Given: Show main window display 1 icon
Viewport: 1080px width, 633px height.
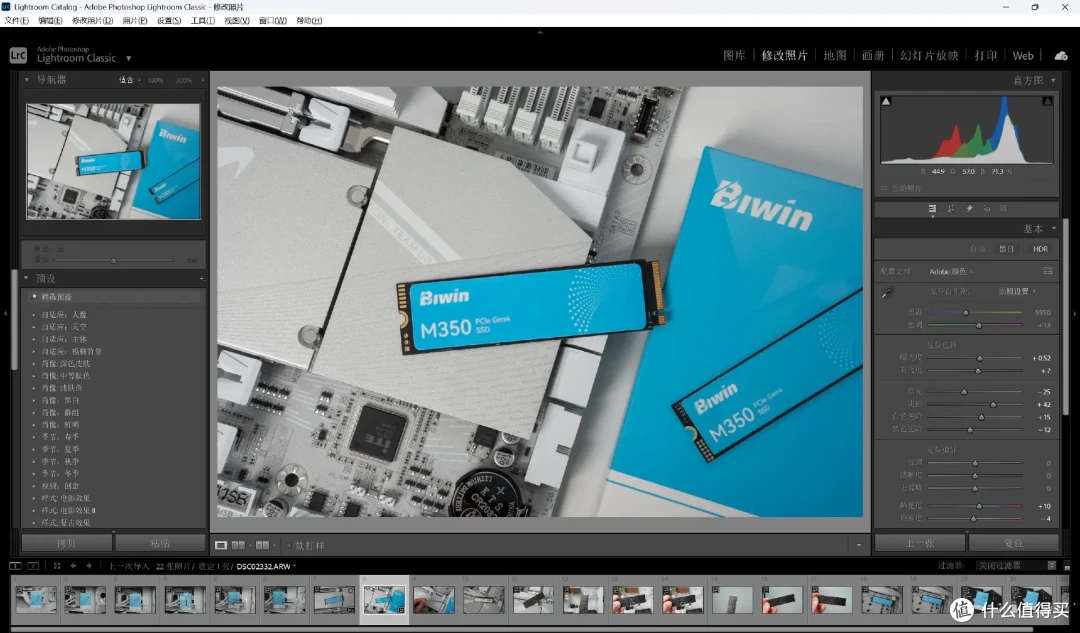Looking at the screenshot, I should [15, 565].
